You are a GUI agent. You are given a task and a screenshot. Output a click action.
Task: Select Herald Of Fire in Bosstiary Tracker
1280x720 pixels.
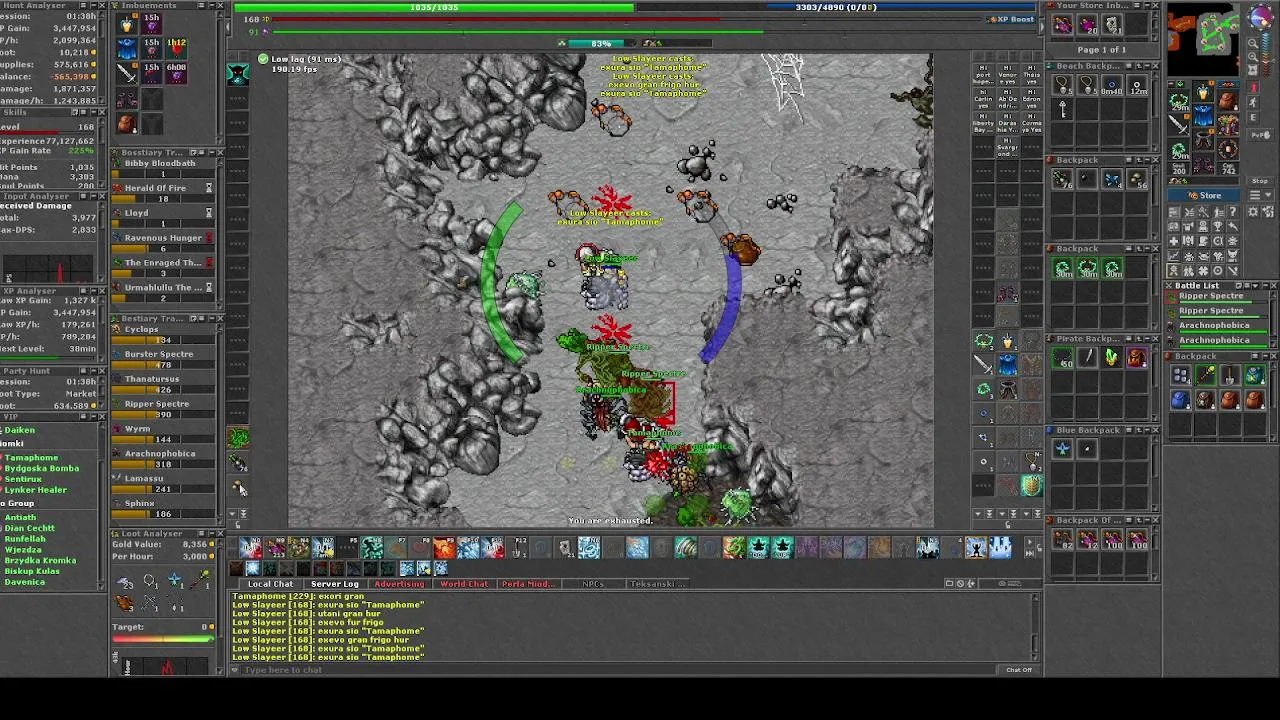point(163,192)
